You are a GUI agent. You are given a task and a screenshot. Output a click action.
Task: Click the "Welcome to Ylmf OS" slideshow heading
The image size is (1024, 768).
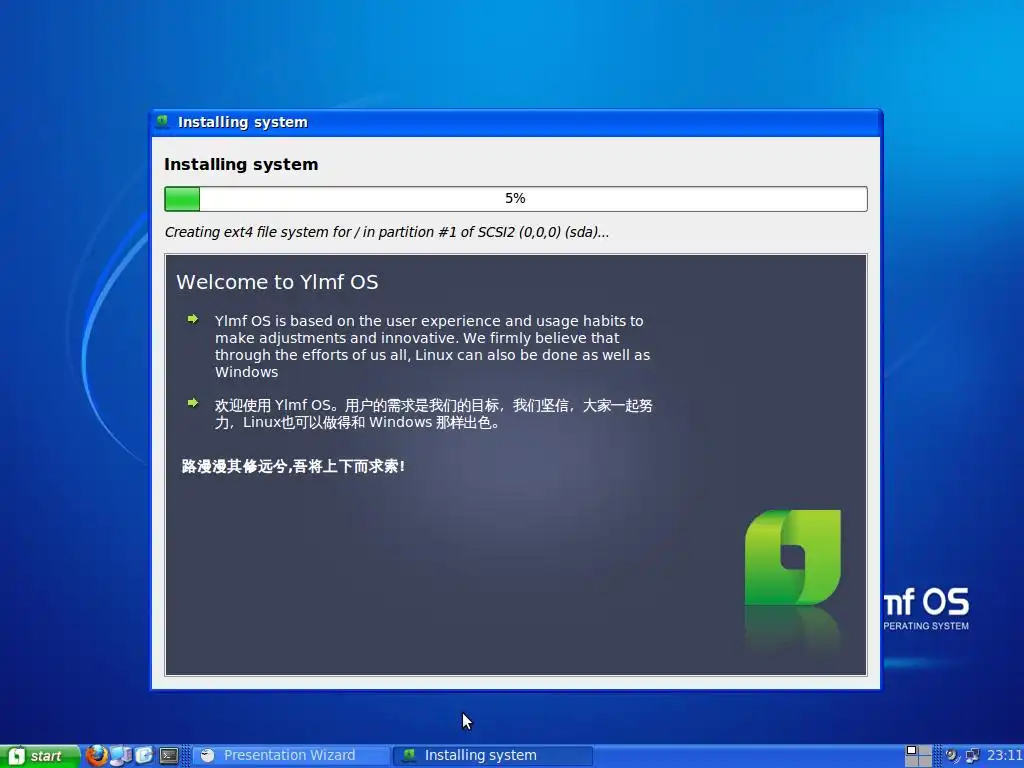[x=277, y=281]
